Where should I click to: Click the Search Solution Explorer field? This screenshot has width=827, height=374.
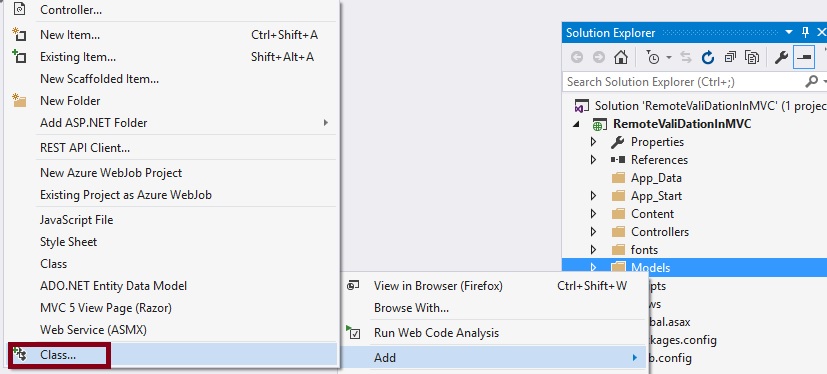(x=684, y=82)
